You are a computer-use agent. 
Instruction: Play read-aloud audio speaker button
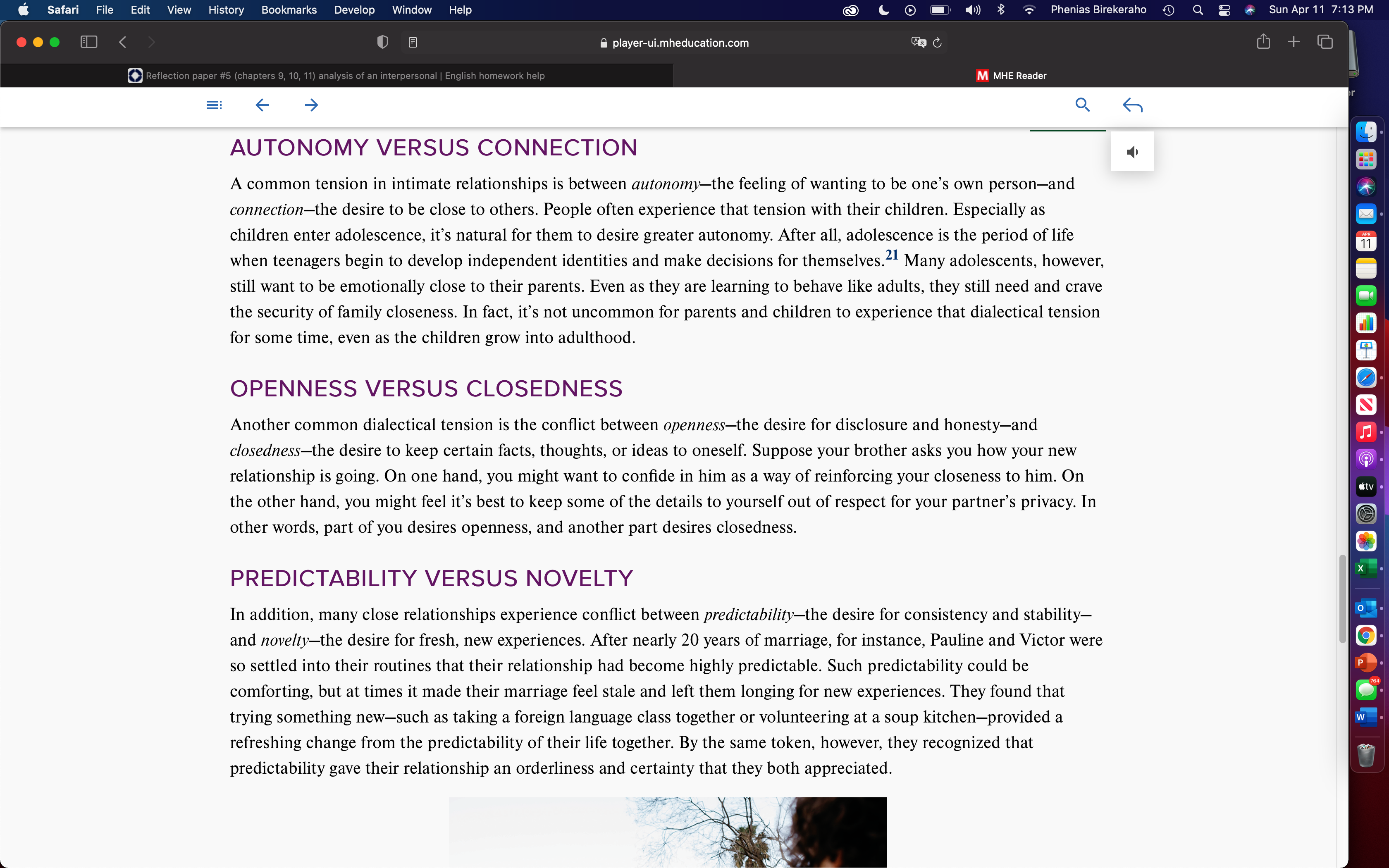(1132, 152)
